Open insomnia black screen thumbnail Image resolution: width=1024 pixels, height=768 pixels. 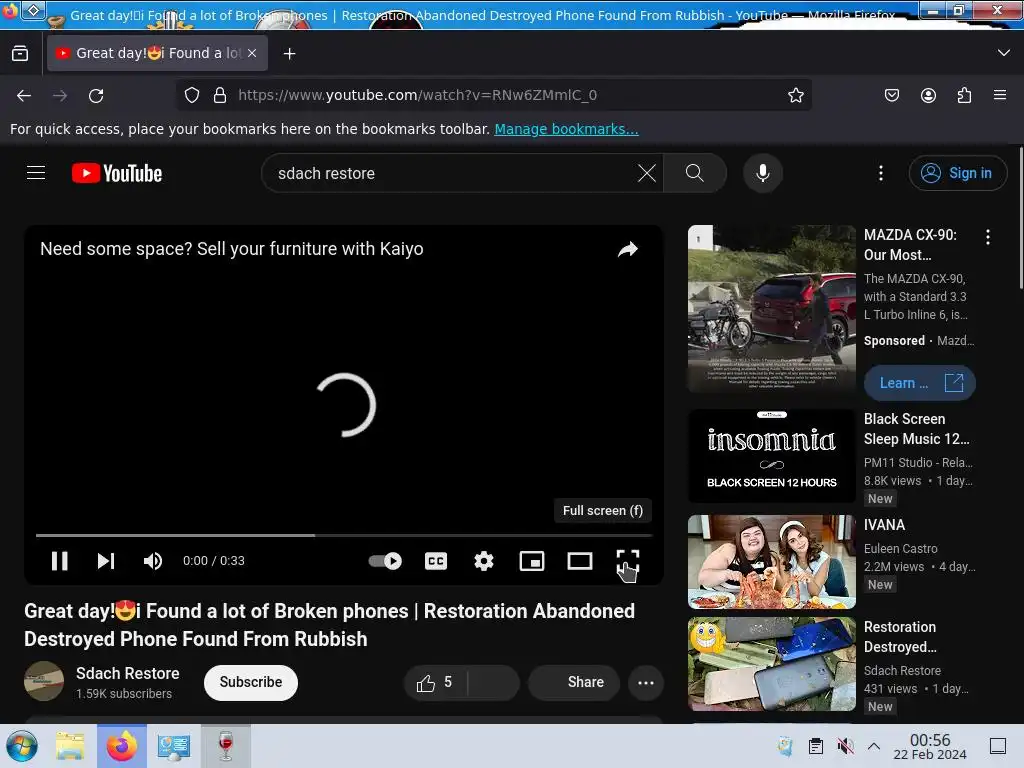tap(771, 456)
